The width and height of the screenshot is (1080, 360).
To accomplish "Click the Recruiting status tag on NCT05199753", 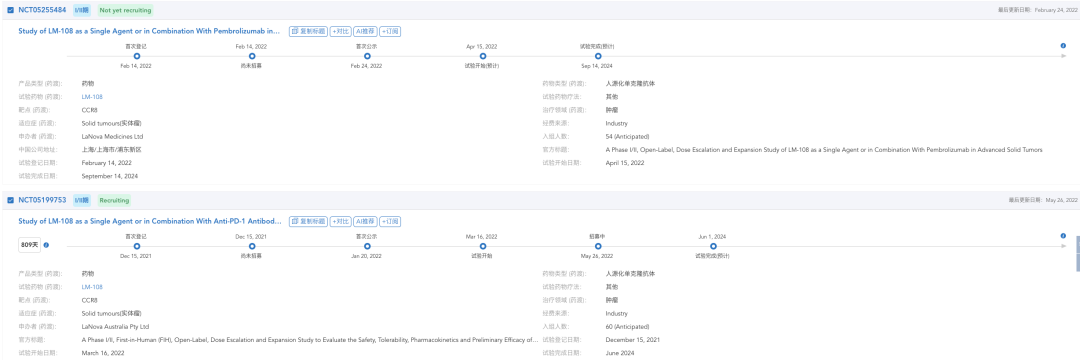I will click(114, 200).
